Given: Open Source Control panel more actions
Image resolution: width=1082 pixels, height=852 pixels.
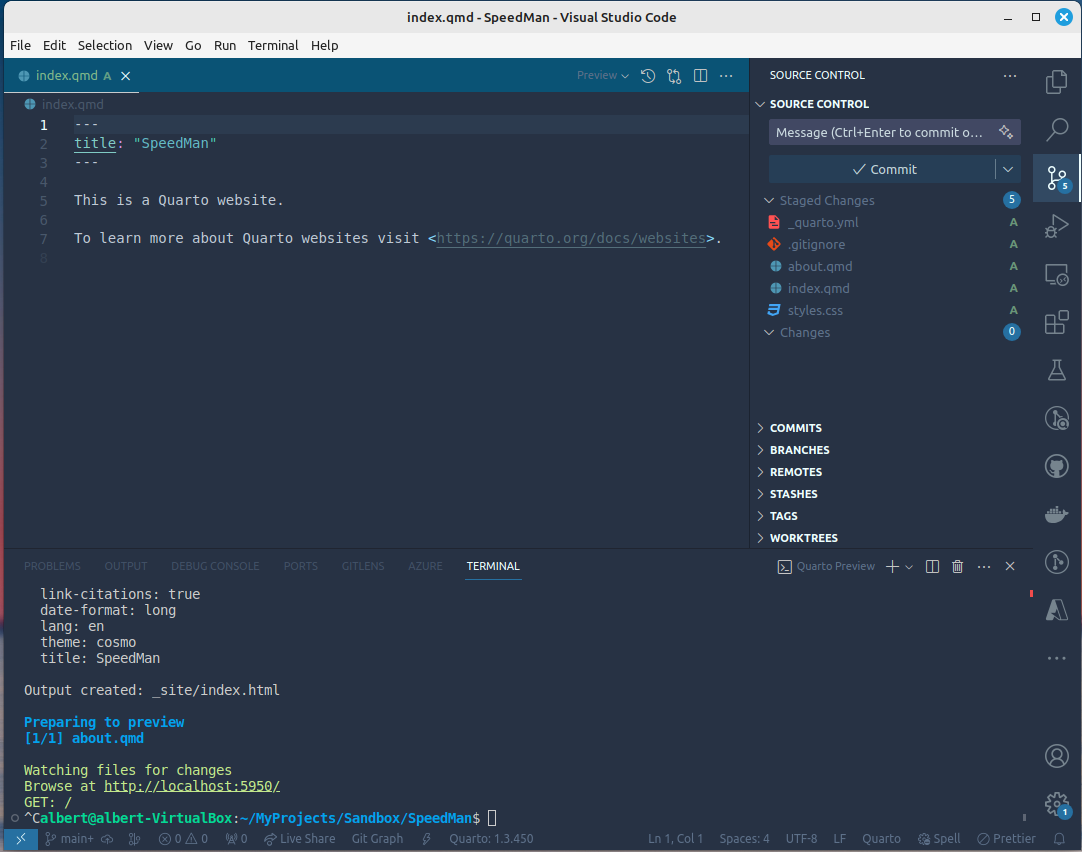Looking at the screenshot, I should (1010, 75).
